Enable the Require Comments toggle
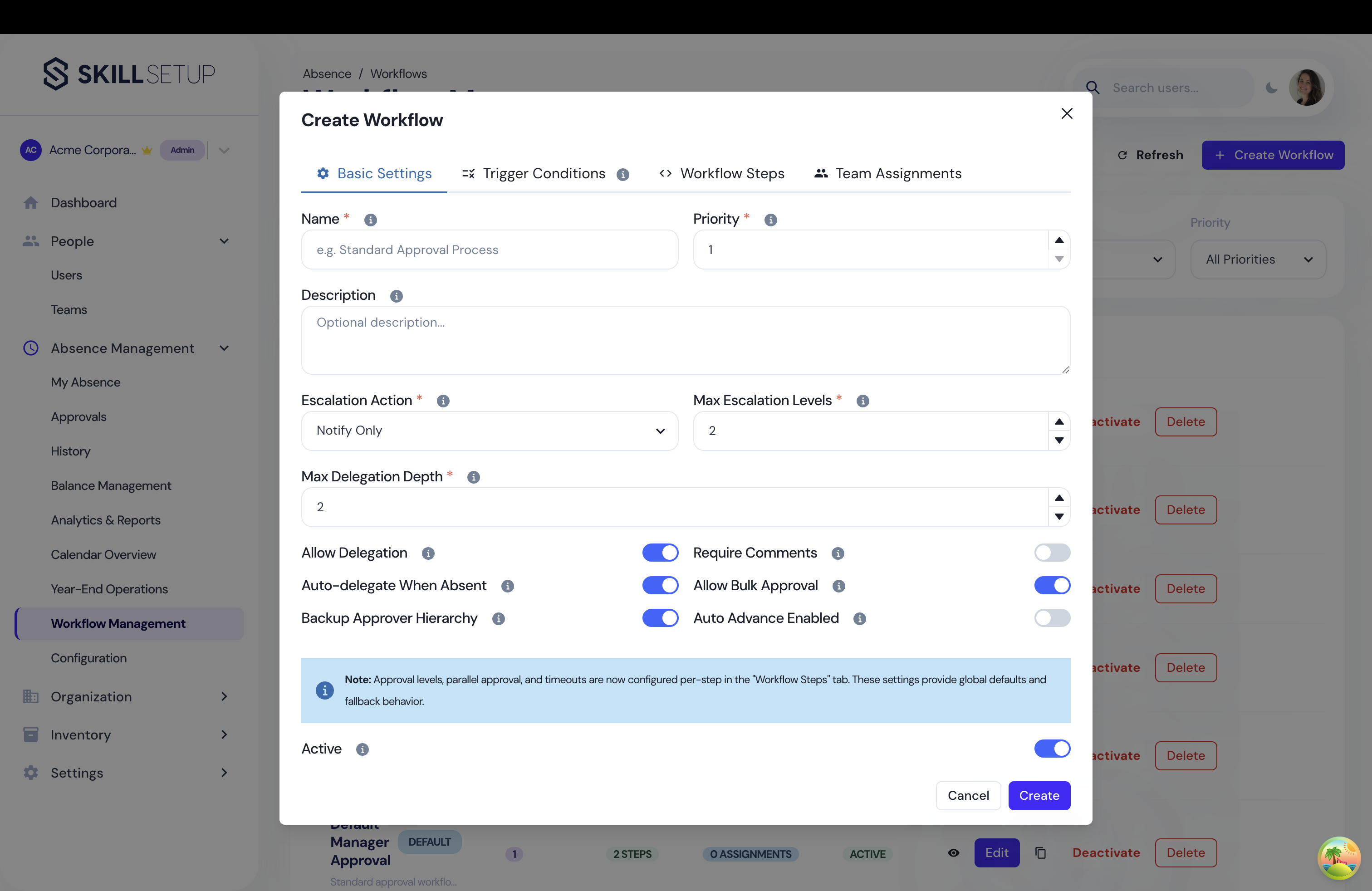This screenshot has height=891, width=1372. point(1052,552)
